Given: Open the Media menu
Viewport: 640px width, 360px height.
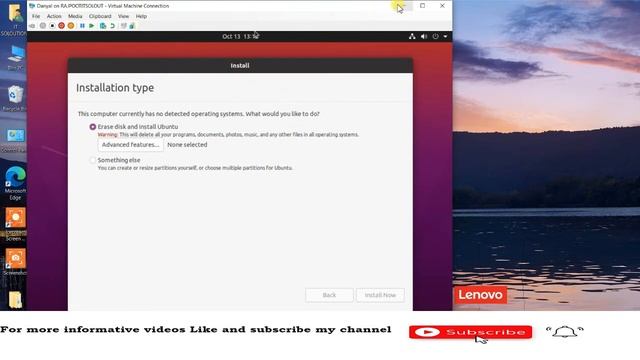Looking at the screenshot, I should pyautogui.click(x=75, y=16).
